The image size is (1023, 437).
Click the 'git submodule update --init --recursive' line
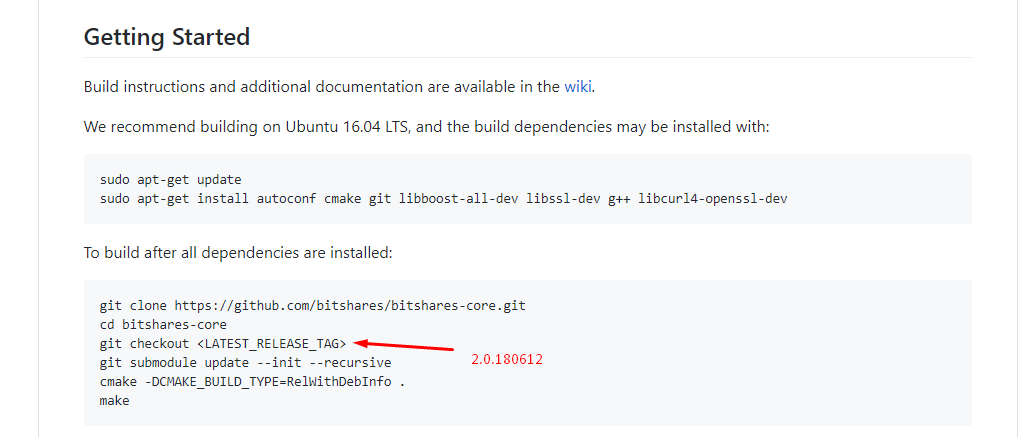245,362
